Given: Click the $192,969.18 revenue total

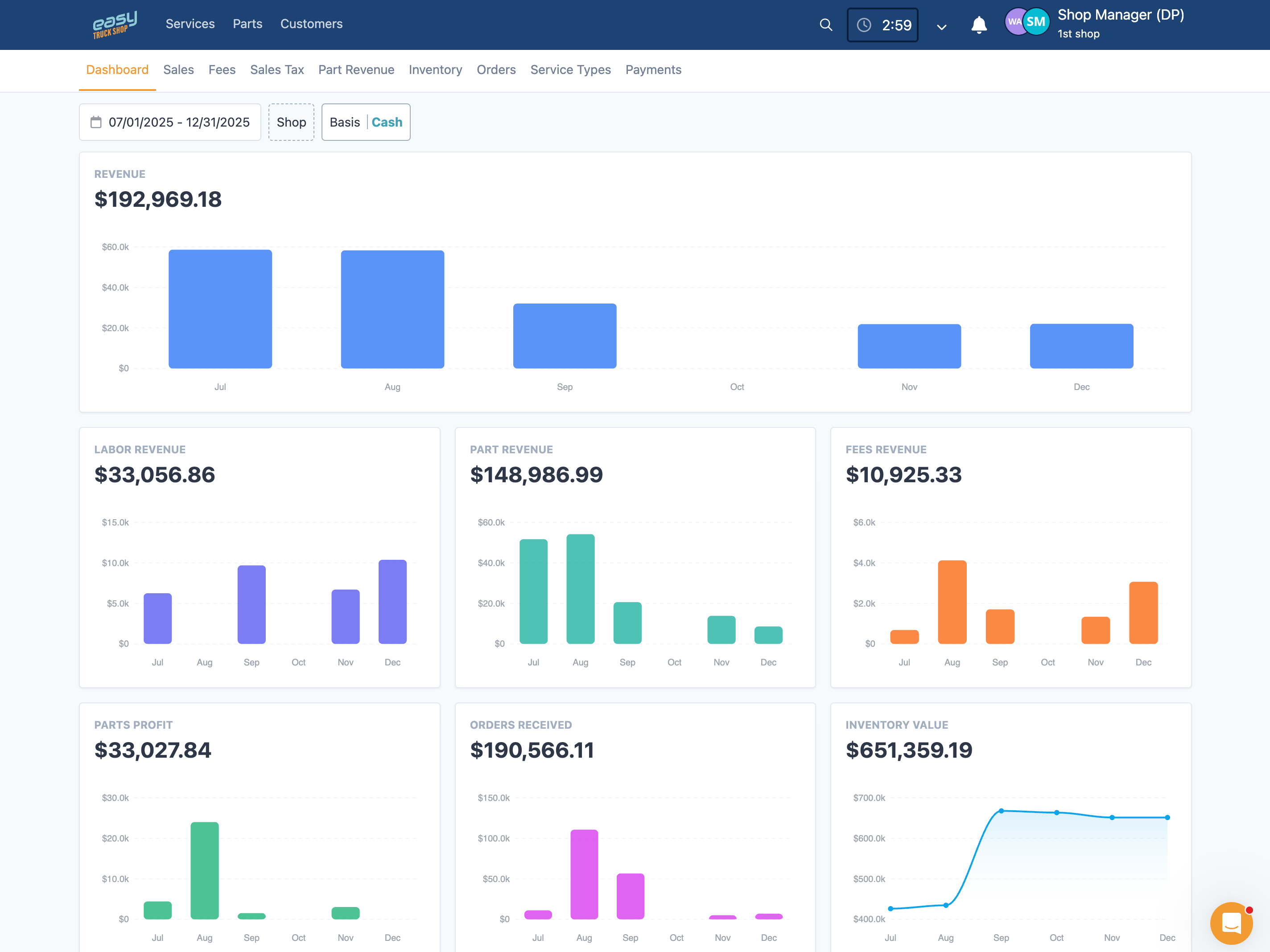Looking at the screenshot, I should pos(158,199).
